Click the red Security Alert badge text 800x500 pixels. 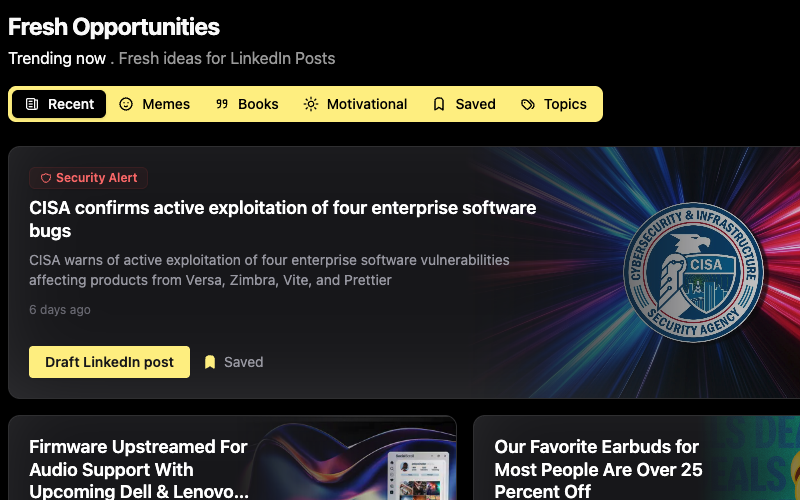coord(96,178)
